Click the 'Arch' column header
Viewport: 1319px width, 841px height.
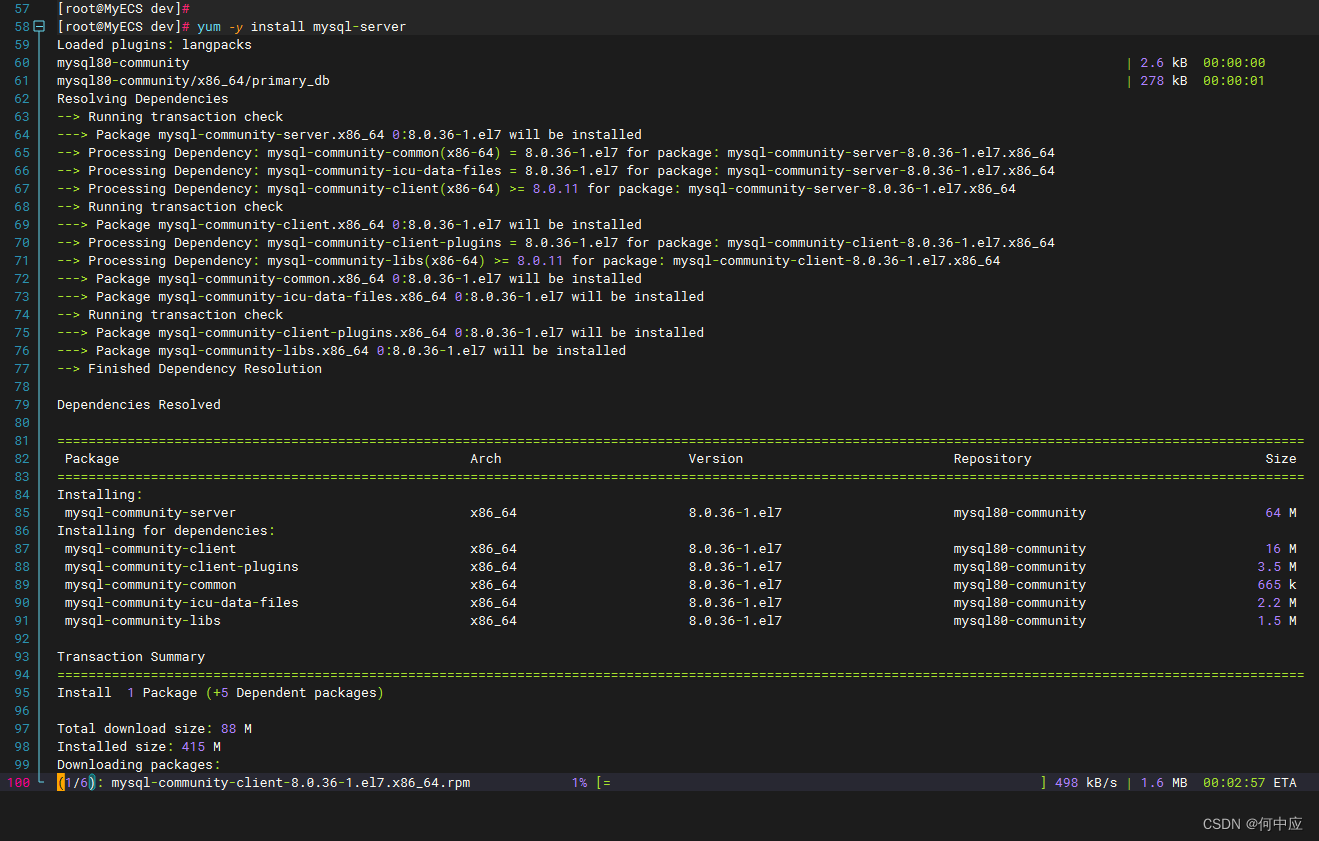486,459
